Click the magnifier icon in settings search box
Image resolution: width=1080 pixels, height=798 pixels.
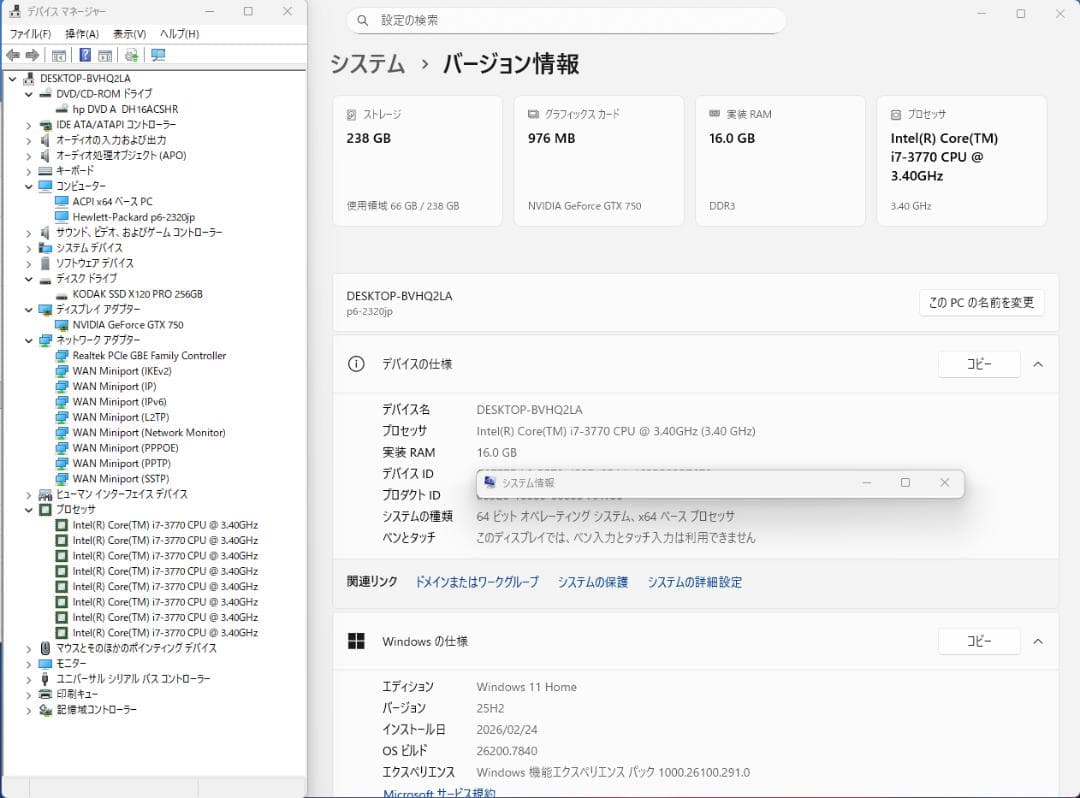click(x=362, y=21)
